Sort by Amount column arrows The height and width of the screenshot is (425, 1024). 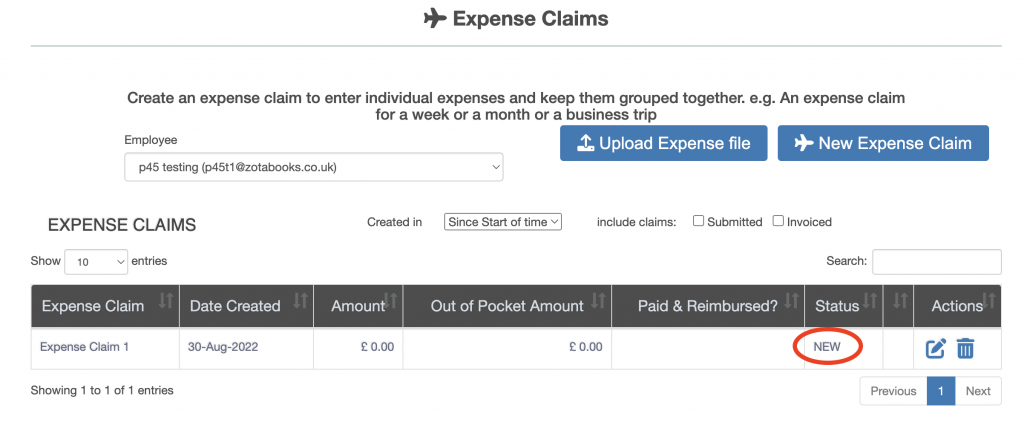(x=392, y=300)
